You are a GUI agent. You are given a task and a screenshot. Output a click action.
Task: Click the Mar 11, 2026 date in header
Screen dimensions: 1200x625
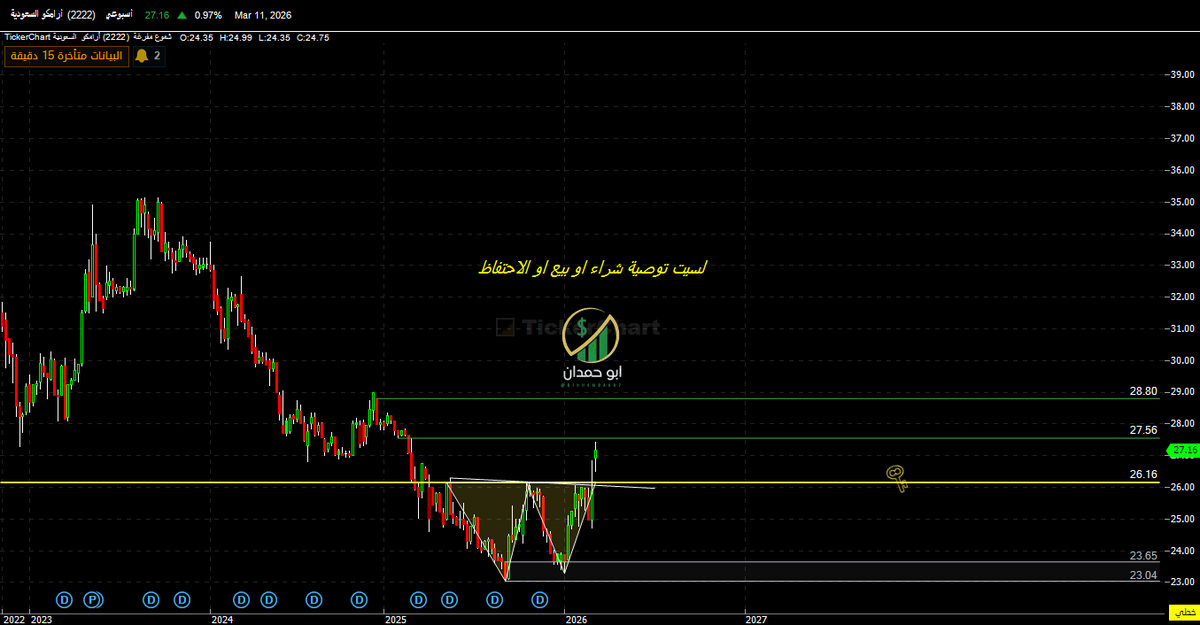pyautogui.click(x=263, y=16)
